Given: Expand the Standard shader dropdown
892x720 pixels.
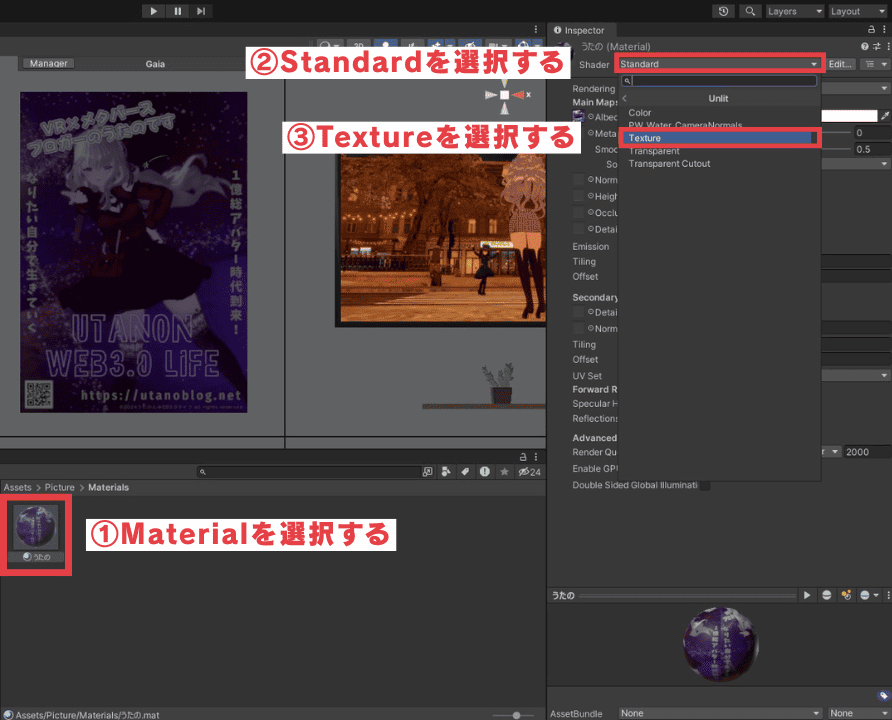Looking at the screenshot, I should pos(719,64).
